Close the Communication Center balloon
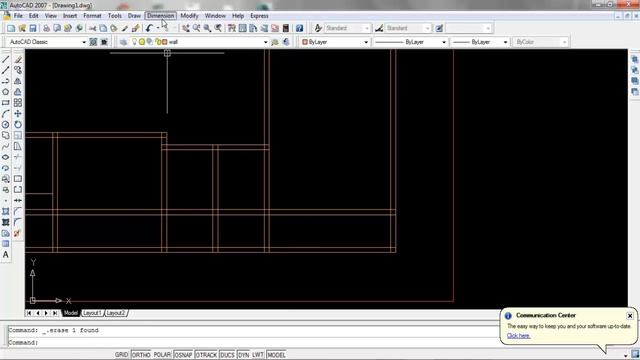 point(630,316)
